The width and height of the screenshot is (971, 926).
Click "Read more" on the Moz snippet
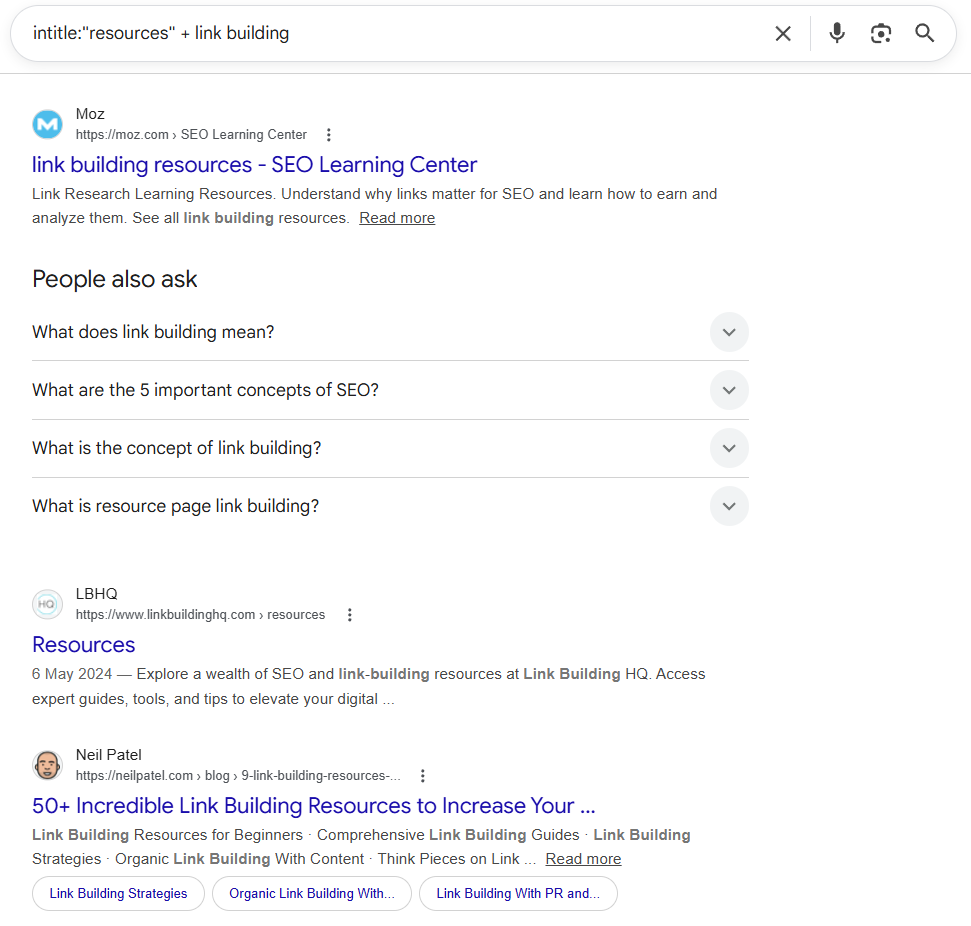(x=396, y=217)
